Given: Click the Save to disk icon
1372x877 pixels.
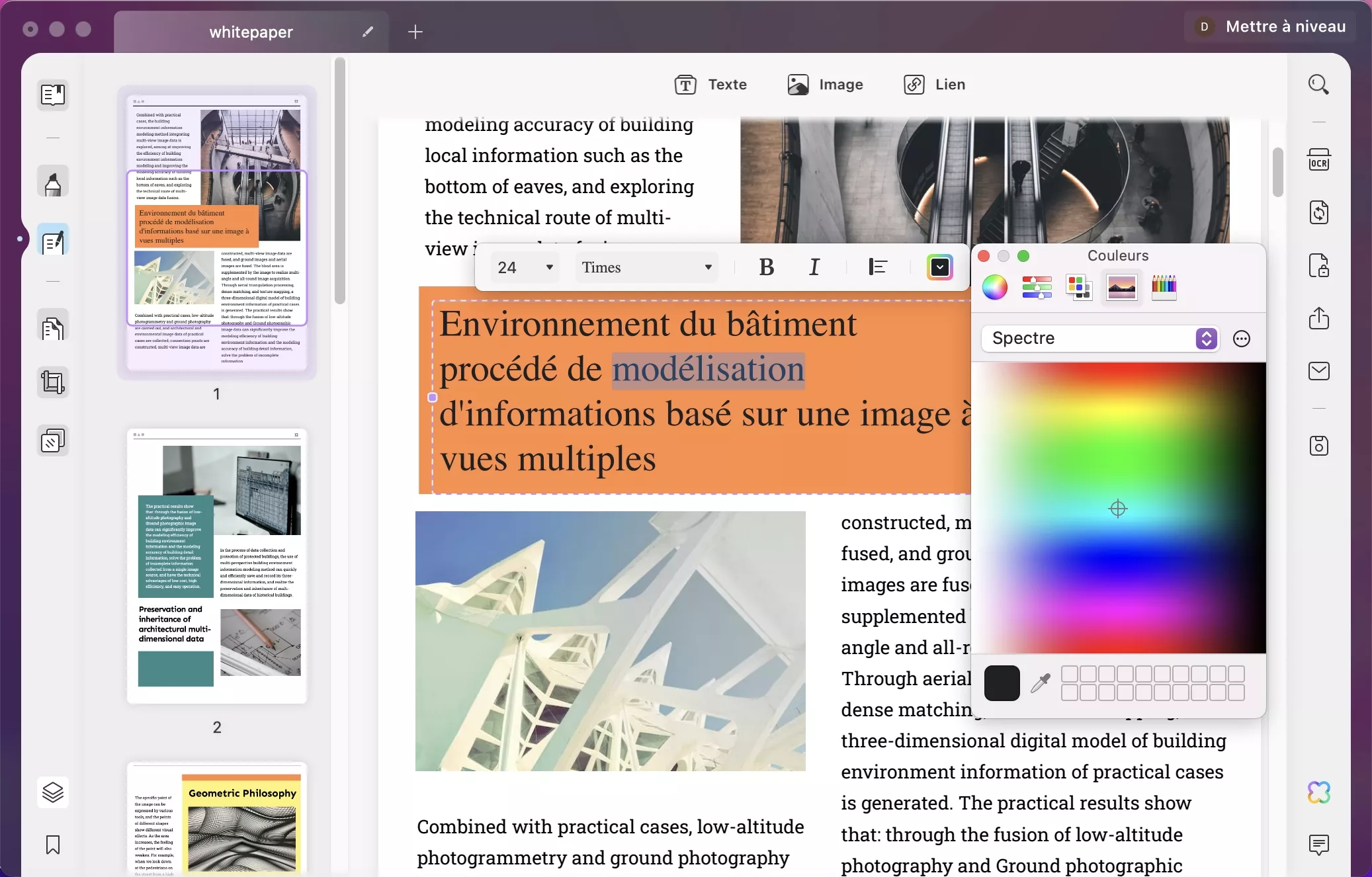Looking at the screenshot, I should pyautogui.click(x=1318, y=446).
